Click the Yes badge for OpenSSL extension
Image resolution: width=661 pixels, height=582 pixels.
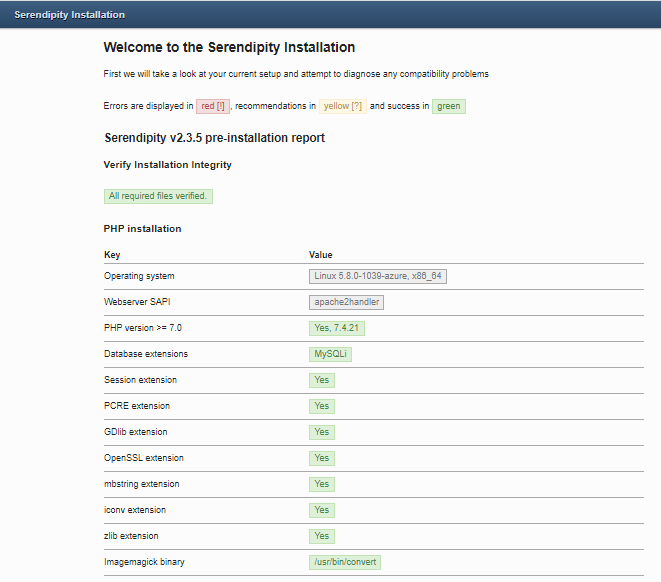tap(321, 458)
